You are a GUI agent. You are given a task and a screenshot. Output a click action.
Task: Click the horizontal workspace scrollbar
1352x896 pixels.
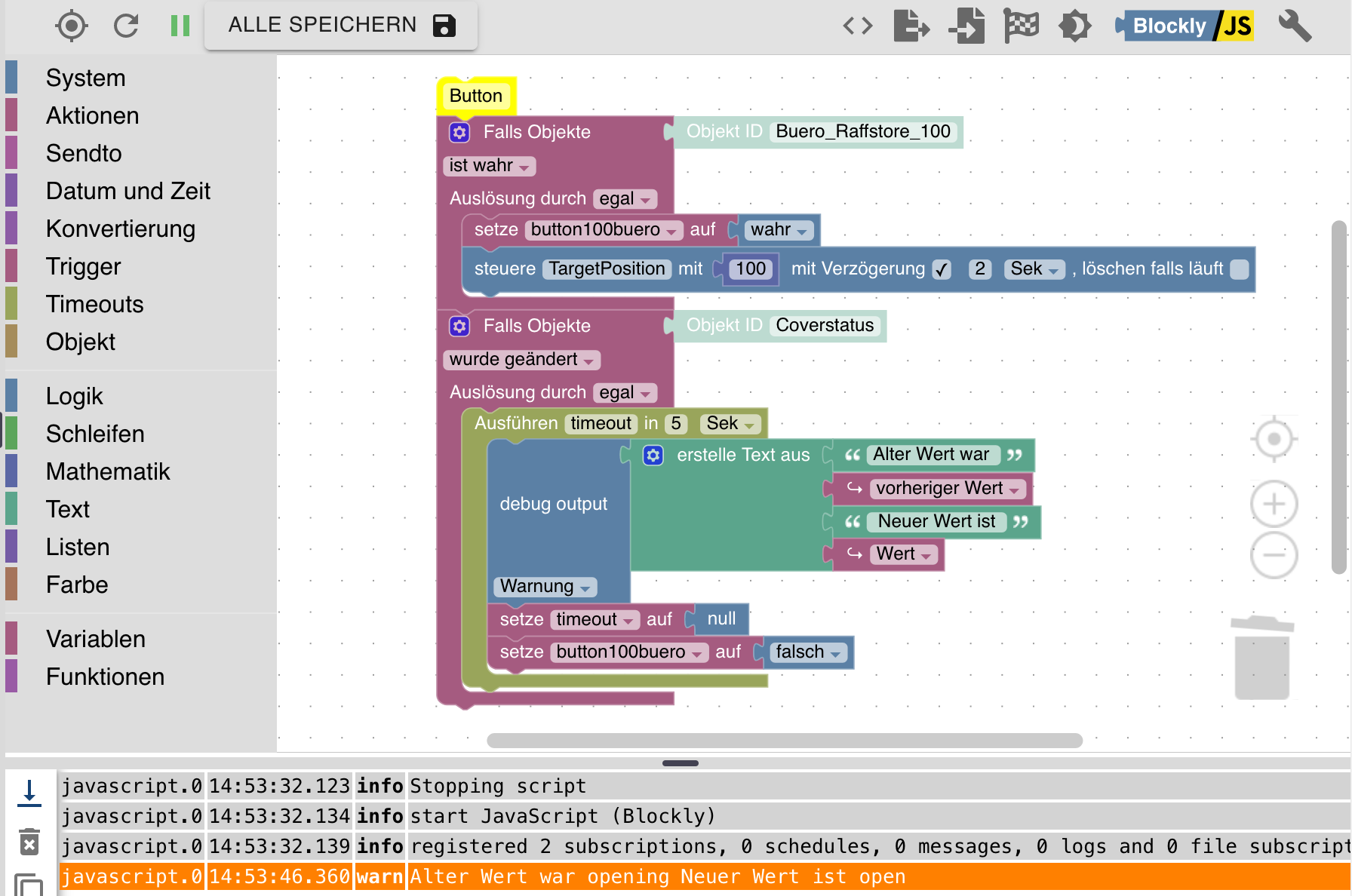[x=785, y=741]
